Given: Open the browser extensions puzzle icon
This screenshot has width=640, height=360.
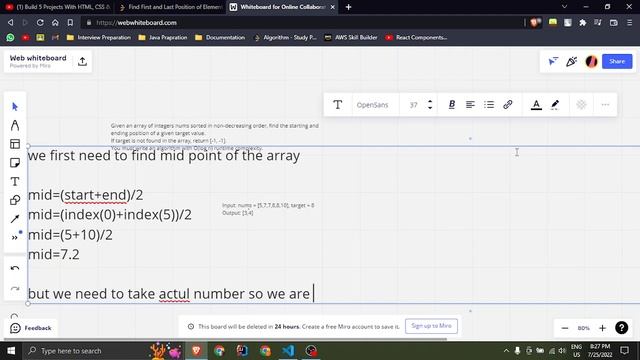Looking at the screenshot, I should [x=582, y=22].
